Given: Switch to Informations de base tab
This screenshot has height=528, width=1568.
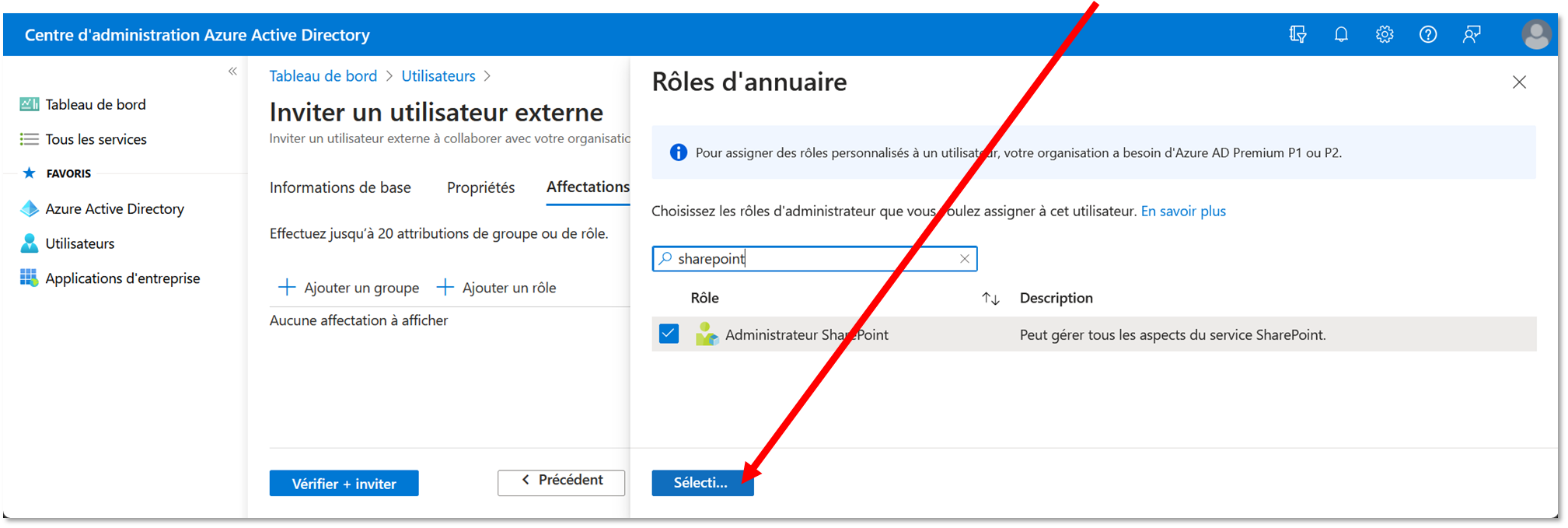Looking at the screenshot, I should coord(340,187).
